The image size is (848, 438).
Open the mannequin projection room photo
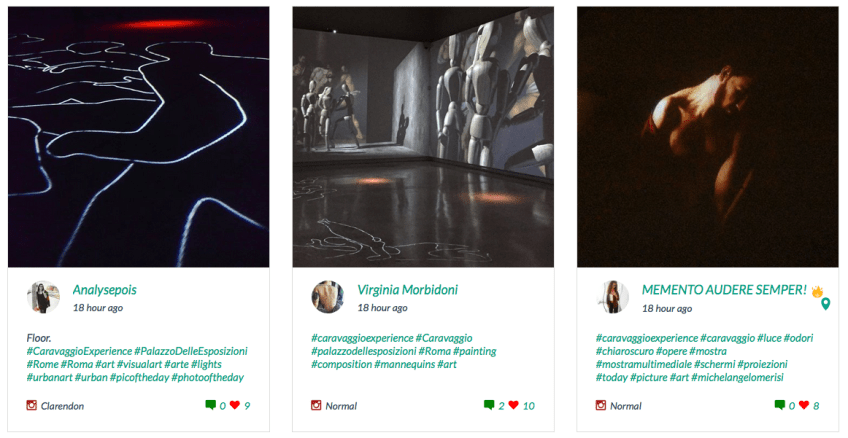pyautogui.click(x=423, y=137)
